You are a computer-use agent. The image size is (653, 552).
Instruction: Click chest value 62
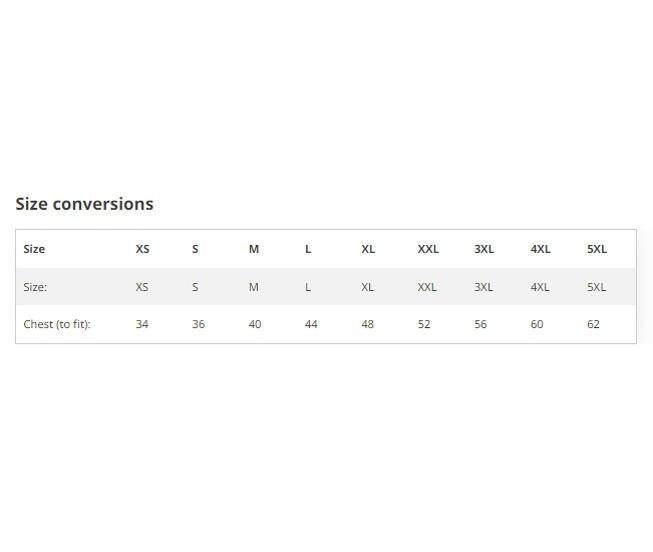(593, 324)
